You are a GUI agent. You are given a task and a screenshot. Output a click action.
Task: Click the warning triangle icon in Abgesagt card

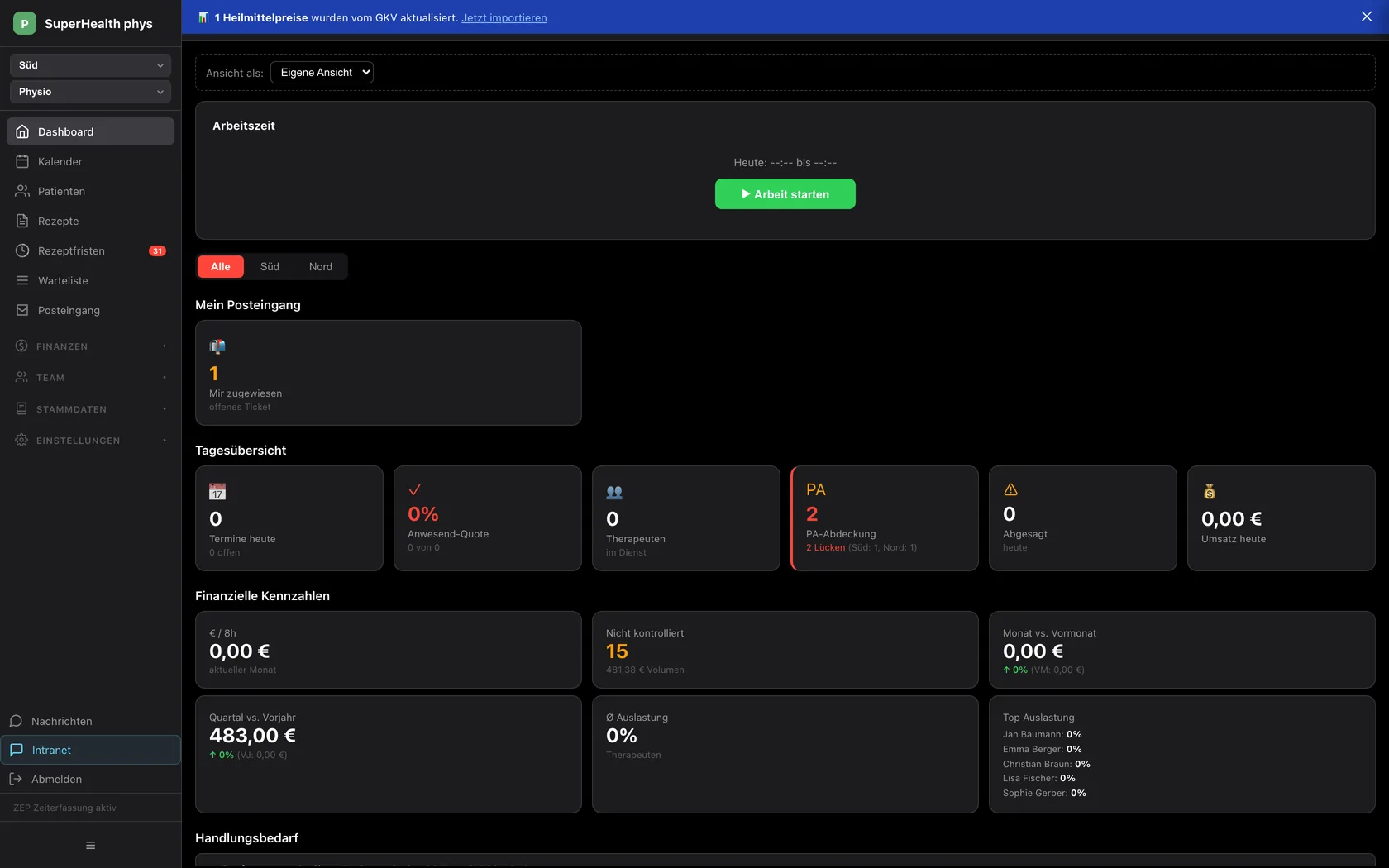[1010, 489]
